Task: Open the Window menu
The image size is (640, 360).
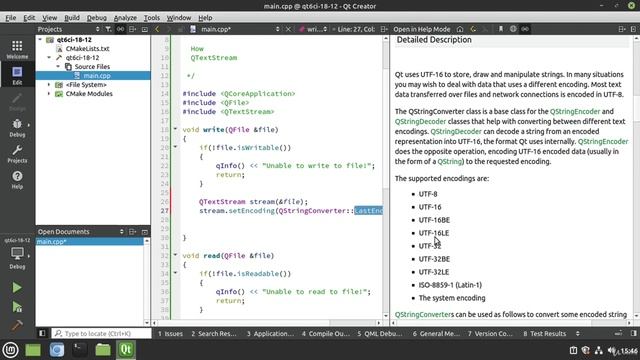Action: (x=179, y=18)
